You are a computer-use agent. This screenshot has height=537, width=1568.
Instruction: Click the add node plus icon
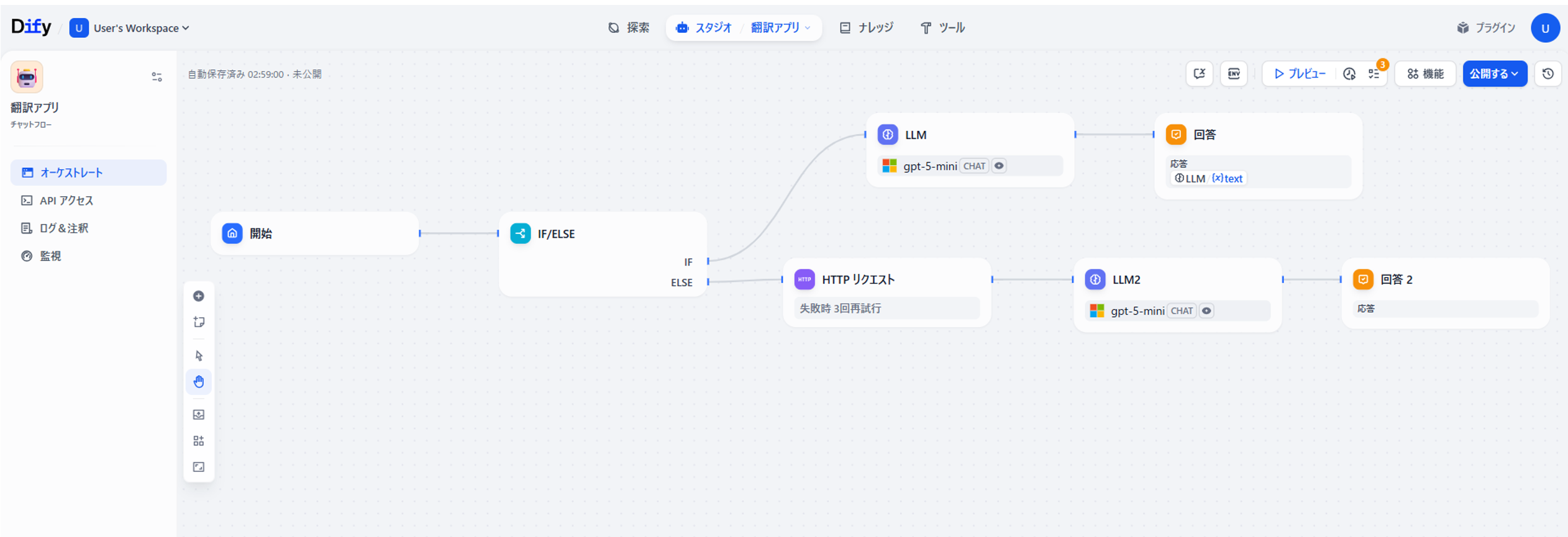199,296
